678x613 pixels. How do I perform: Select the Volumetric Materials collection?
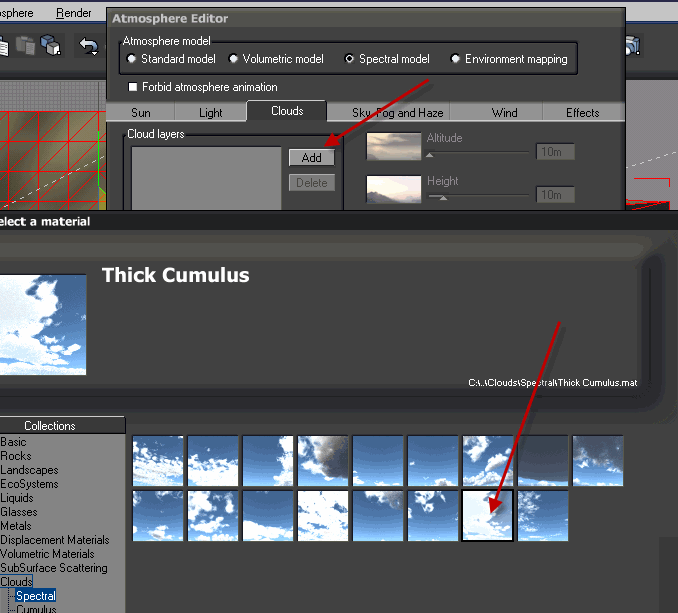48,554
